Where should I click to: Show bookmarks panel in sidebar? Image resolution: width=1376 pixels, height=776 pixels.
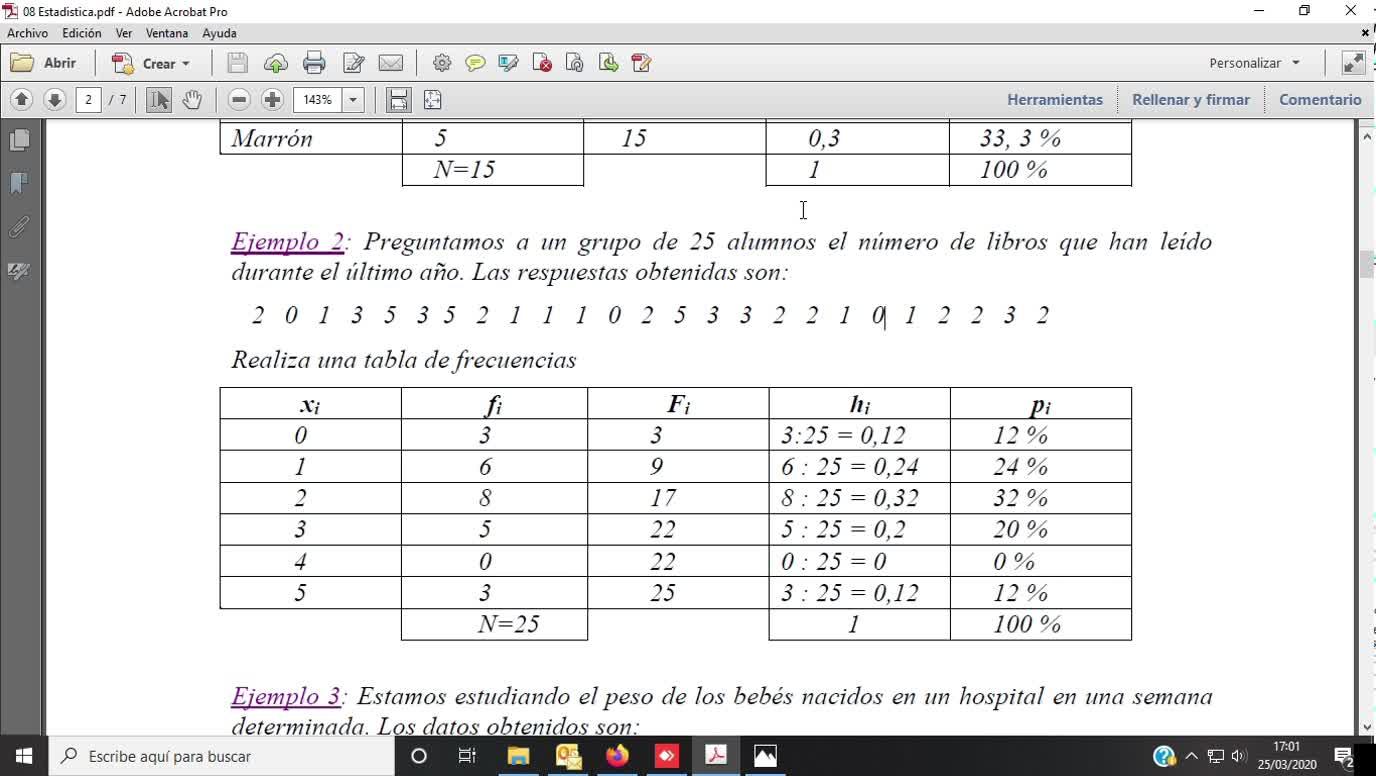[19, 183]
